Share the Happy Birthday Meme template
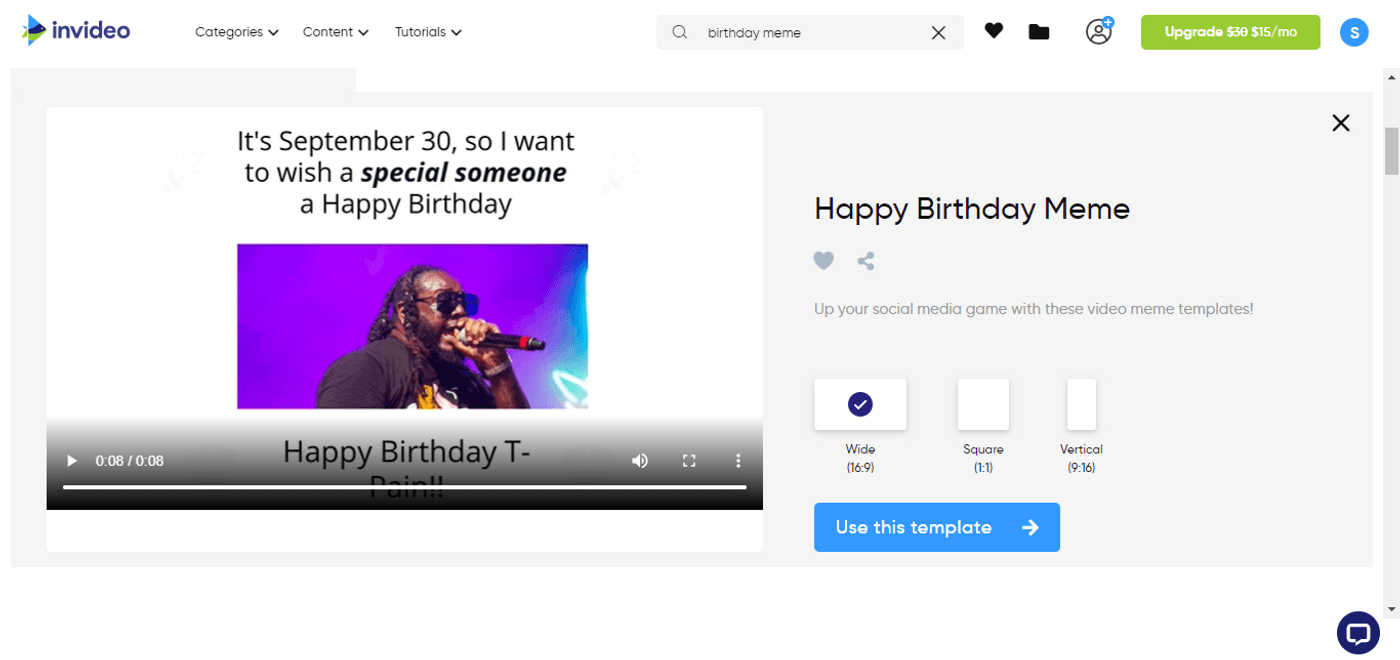This screenshot has width=1400, height=660. (x=865, y=260)
